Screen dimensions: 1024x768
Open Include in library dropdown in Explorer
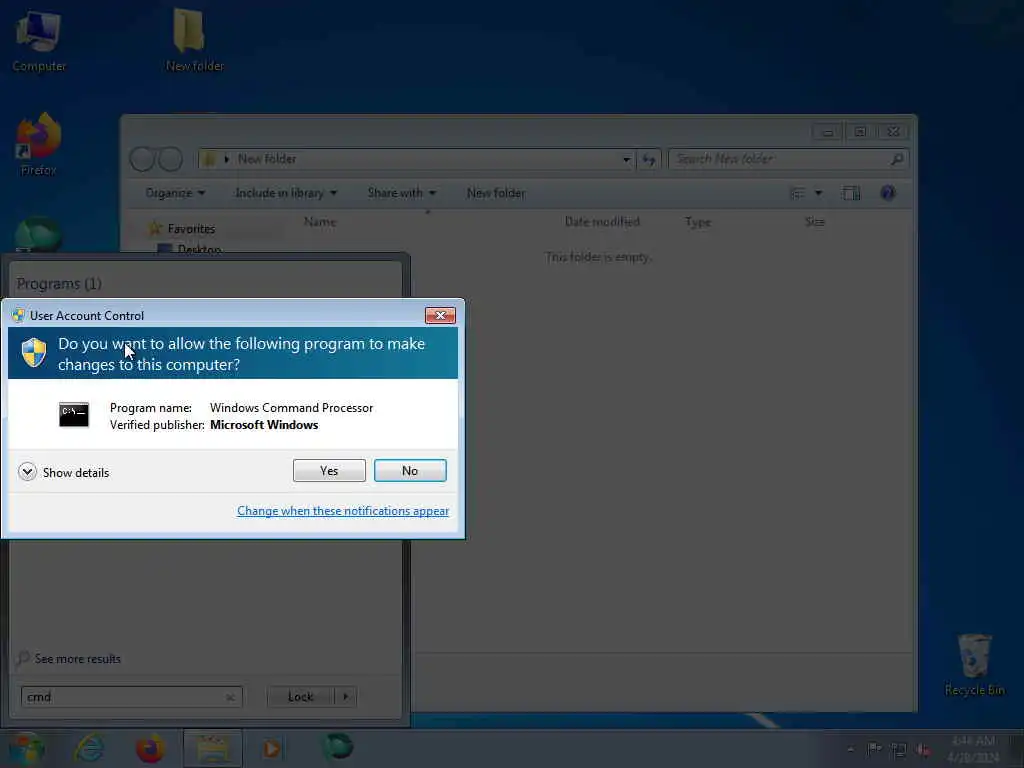click(286, 193)
